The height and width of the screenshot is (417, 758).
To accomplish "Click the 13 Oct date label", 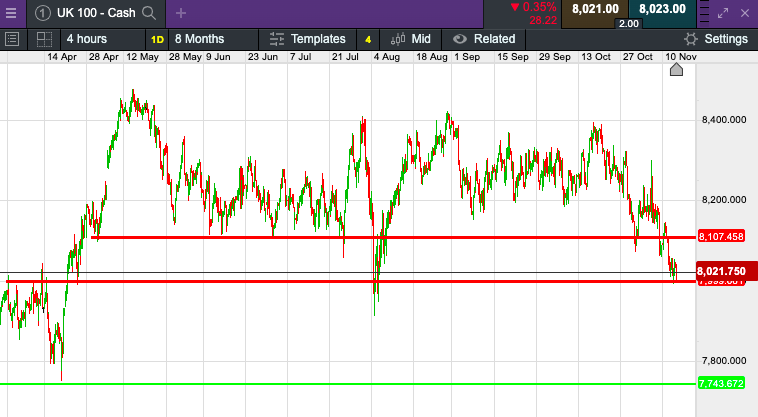I will [x=596, y=57].
